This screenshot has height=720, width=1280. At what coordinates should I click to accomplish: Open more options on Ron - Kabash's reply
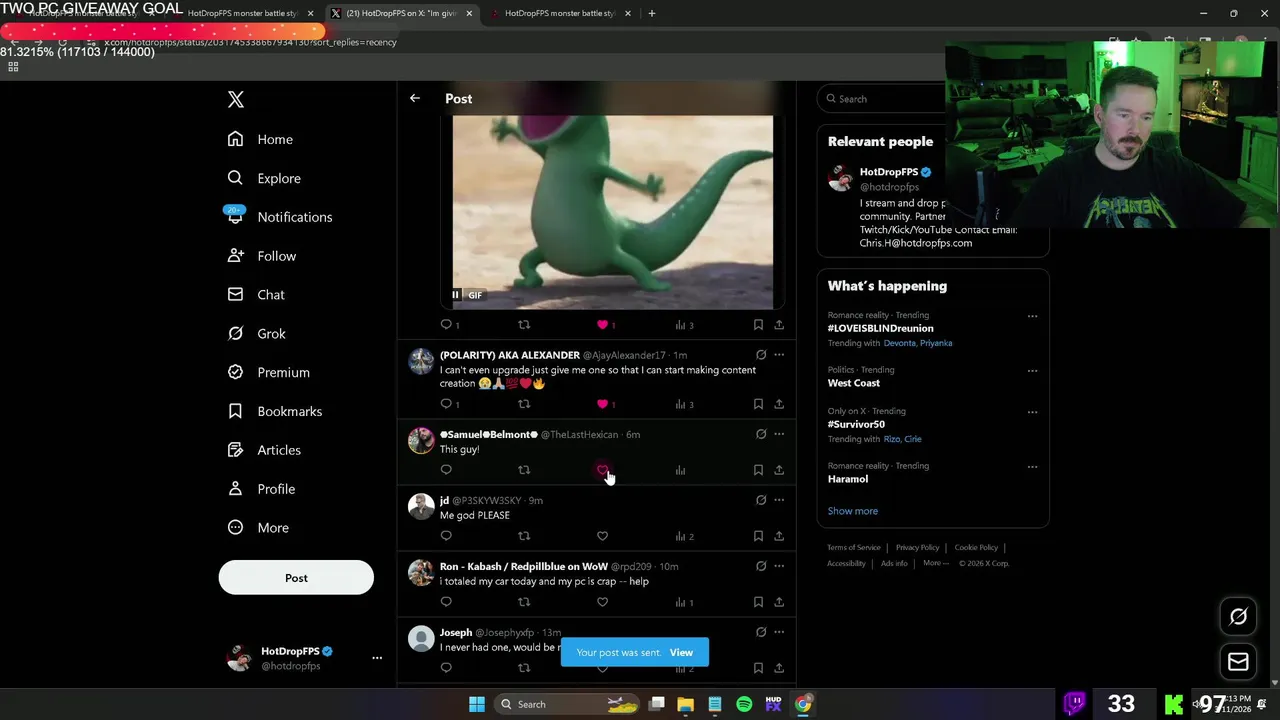coord(779,566)
